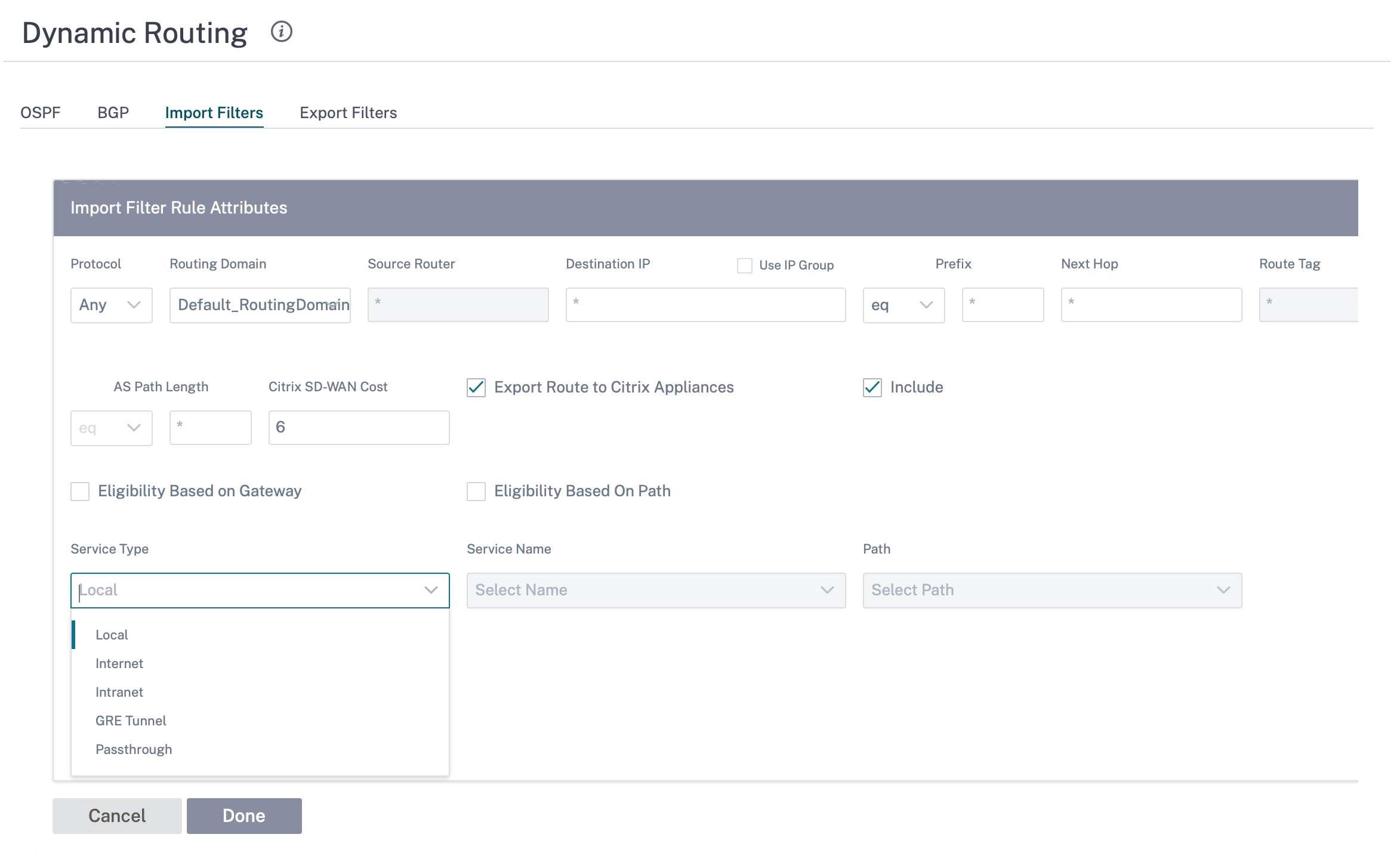
Task: Open the AS Path Length eq dropdown
Action: pyautogui.click(x=112, y=428)
